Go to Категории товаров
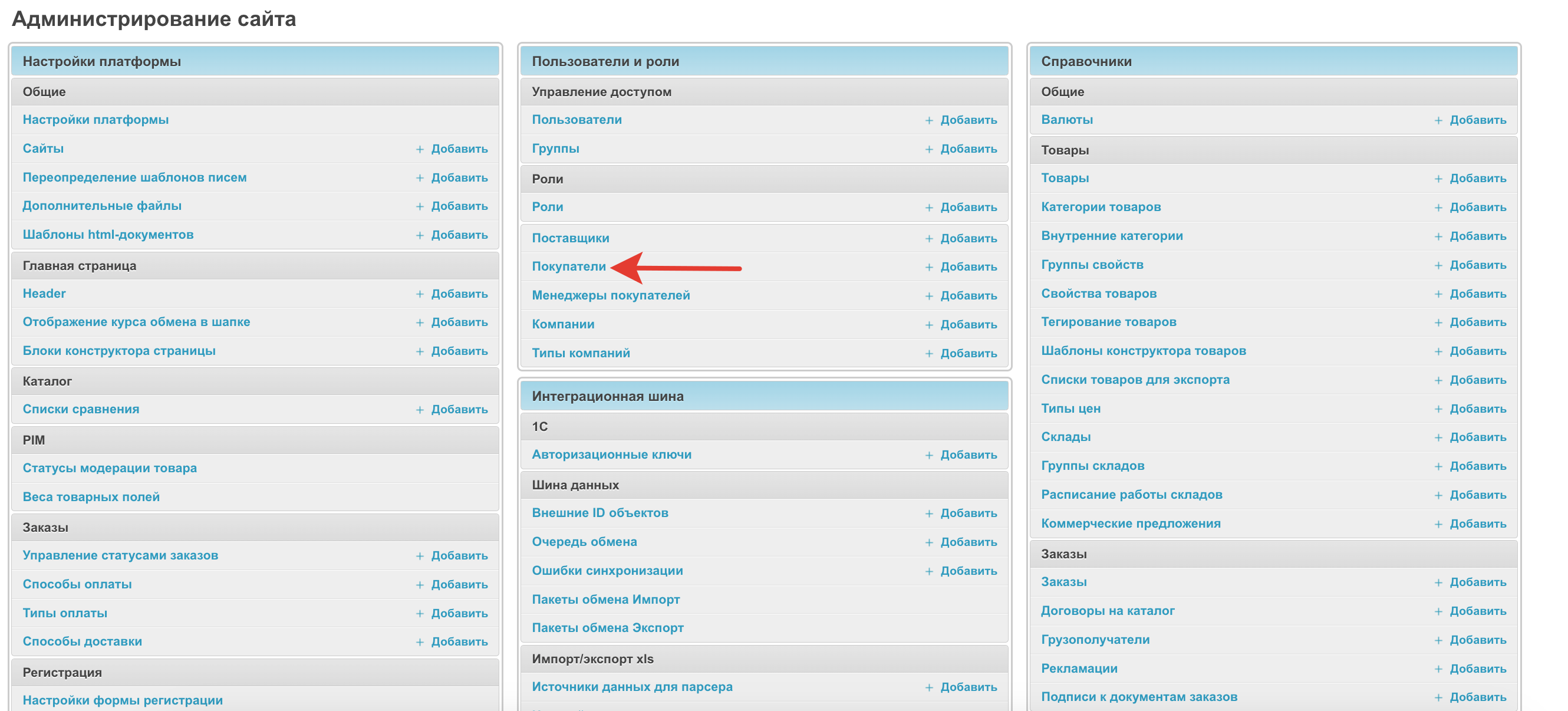Screen dimensions: 1568x711 [1101, 207]
